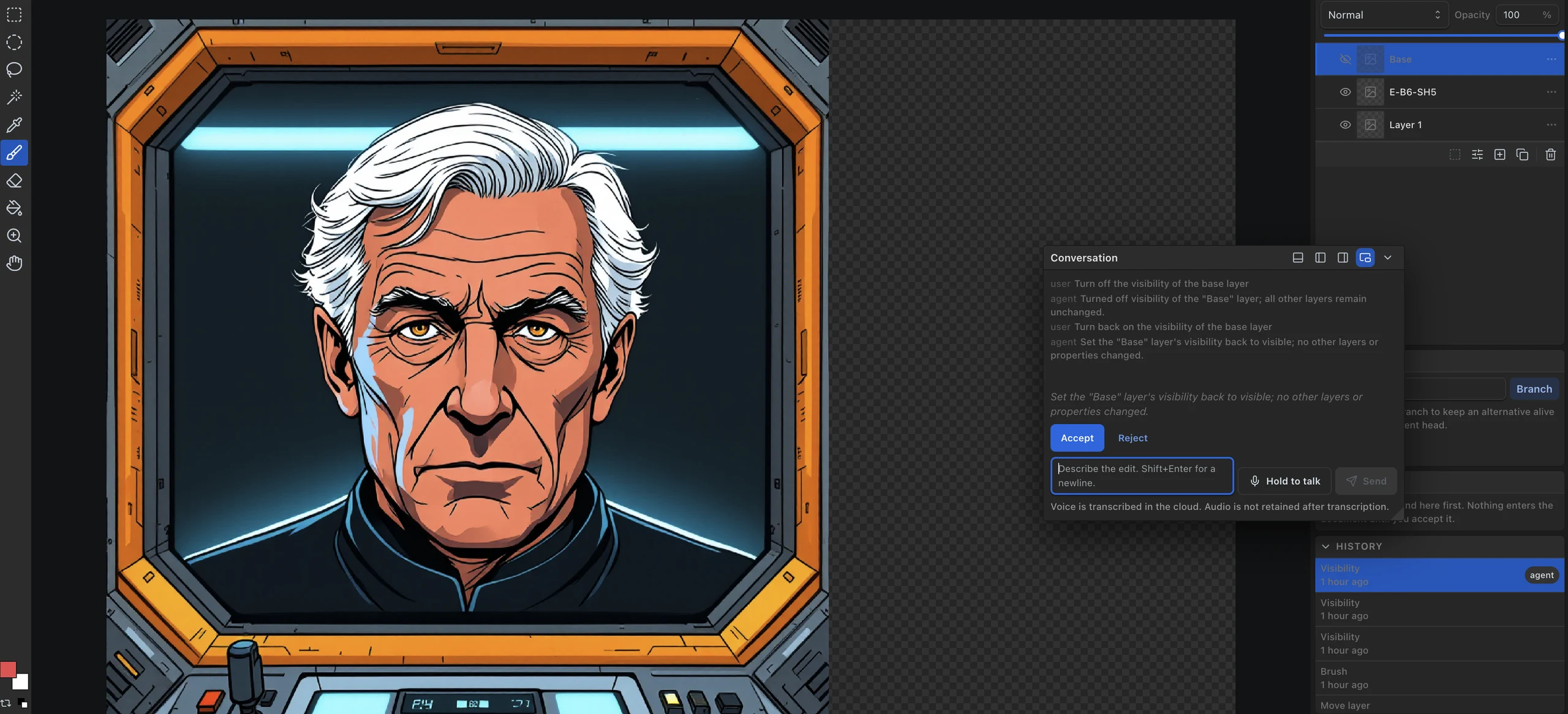Viewport: 1568px width, 714px height.
Task: Delete the selected layer
Action: pos(1550,154)
